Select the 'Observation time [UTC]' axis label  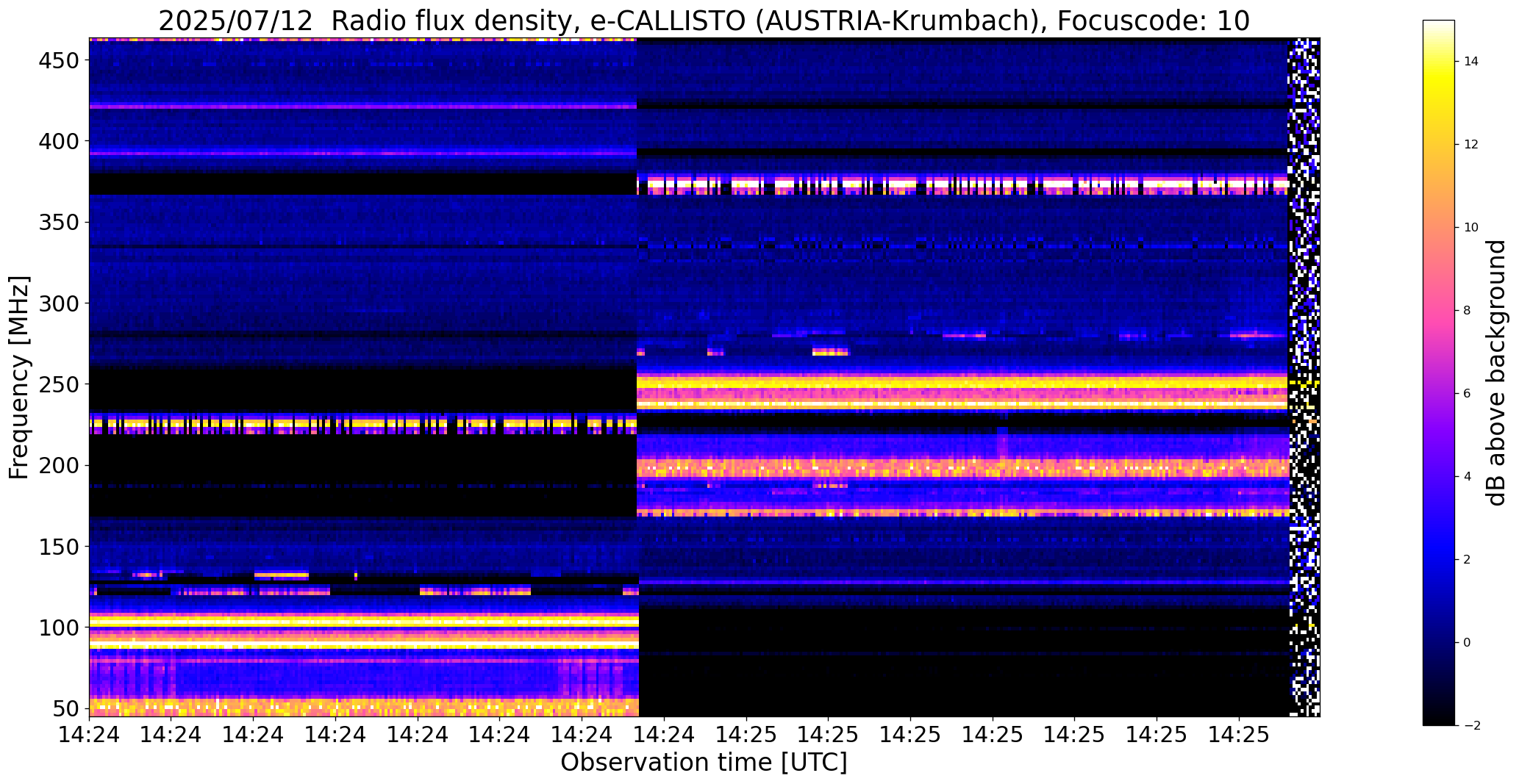[704, 762]
